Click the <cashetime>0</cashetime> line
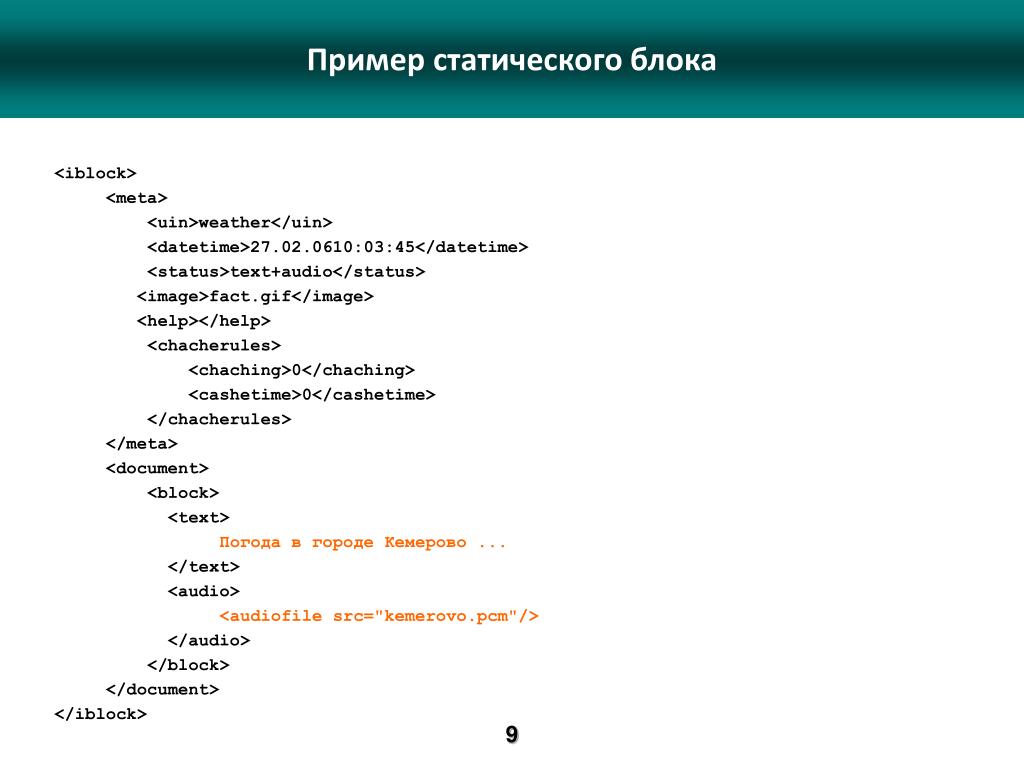The height and width of the screenshot is (768, 1024). coord(312,394)
